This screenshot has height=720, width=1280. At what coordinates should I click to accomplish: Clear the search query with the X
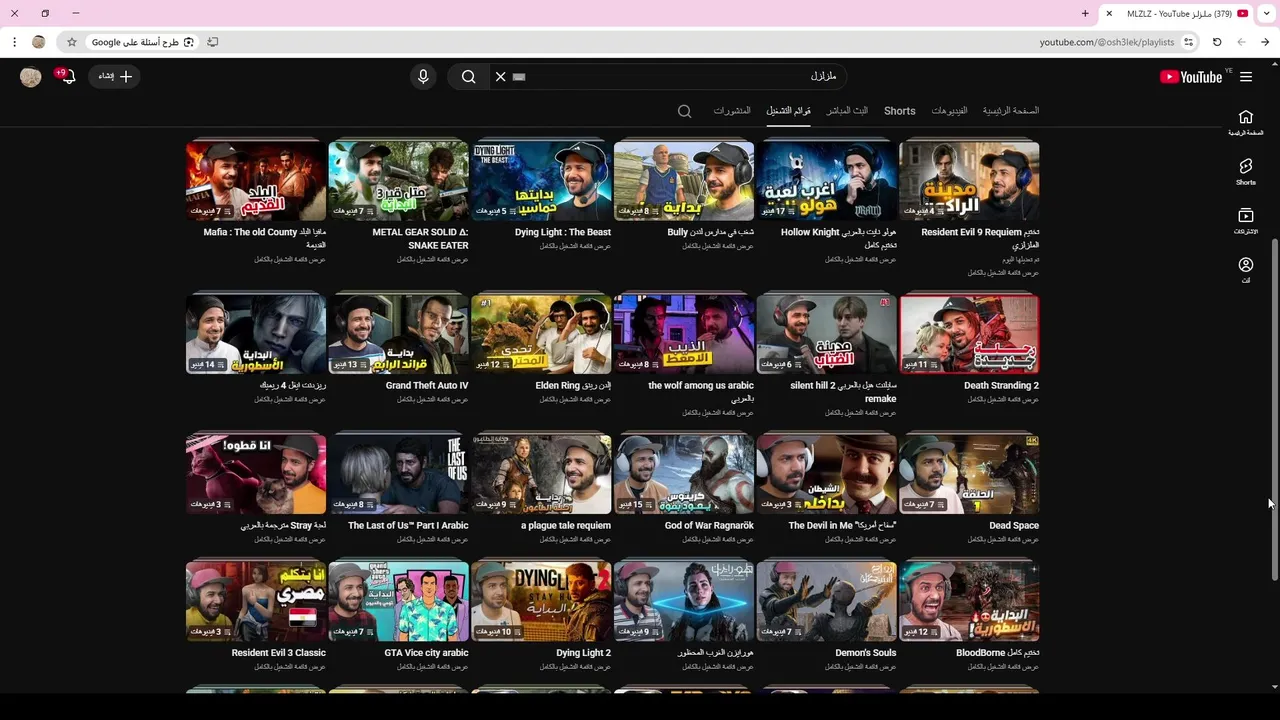[x=501, y=77]
